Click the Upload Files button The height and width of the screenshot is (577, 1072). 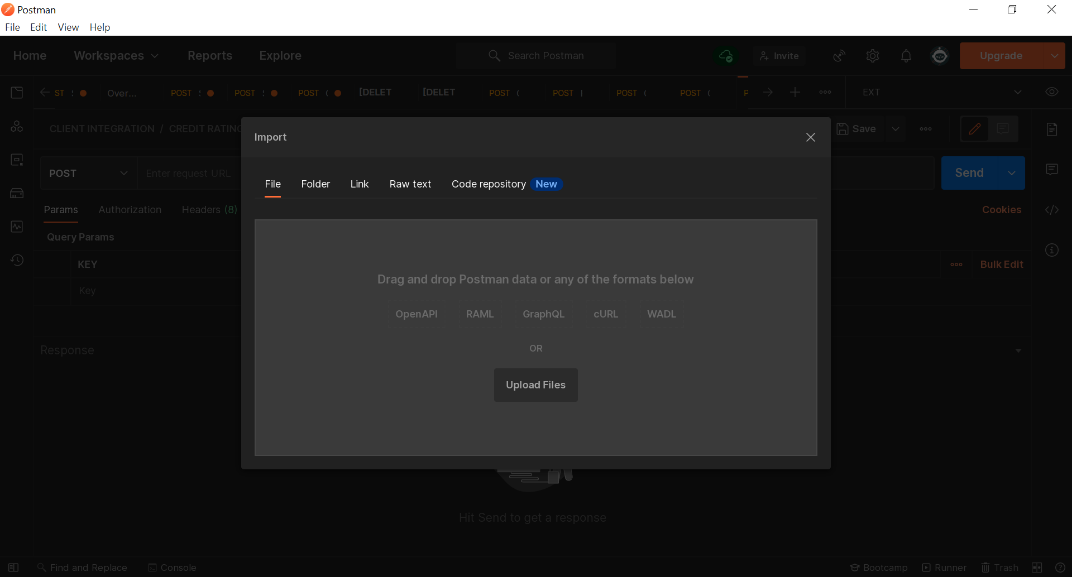click(535, 385)
